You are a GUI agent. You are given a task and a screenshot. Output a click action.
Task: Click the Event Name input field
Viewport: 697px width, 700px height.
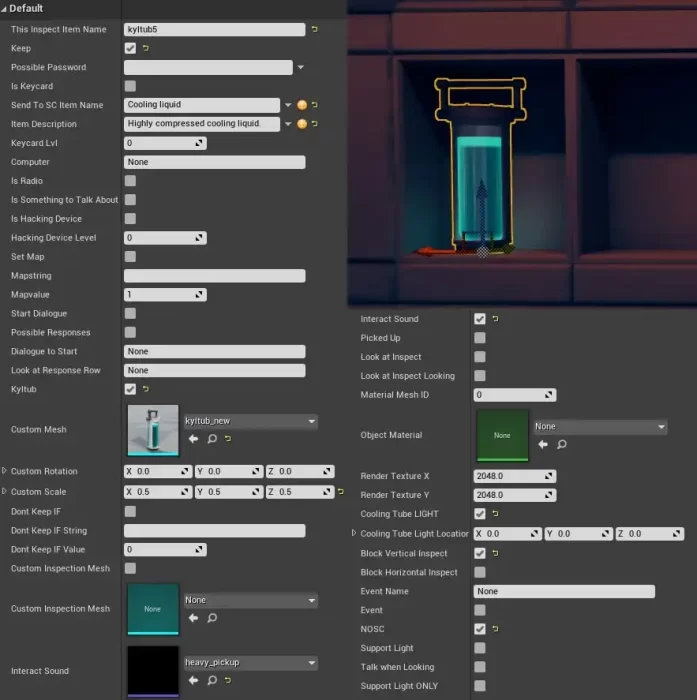[x=564, y=591]
